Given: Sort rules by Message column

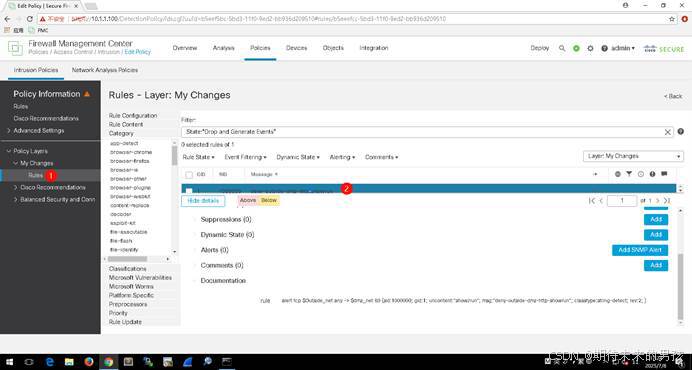Looking at the screenshot, I should (264, 174).
